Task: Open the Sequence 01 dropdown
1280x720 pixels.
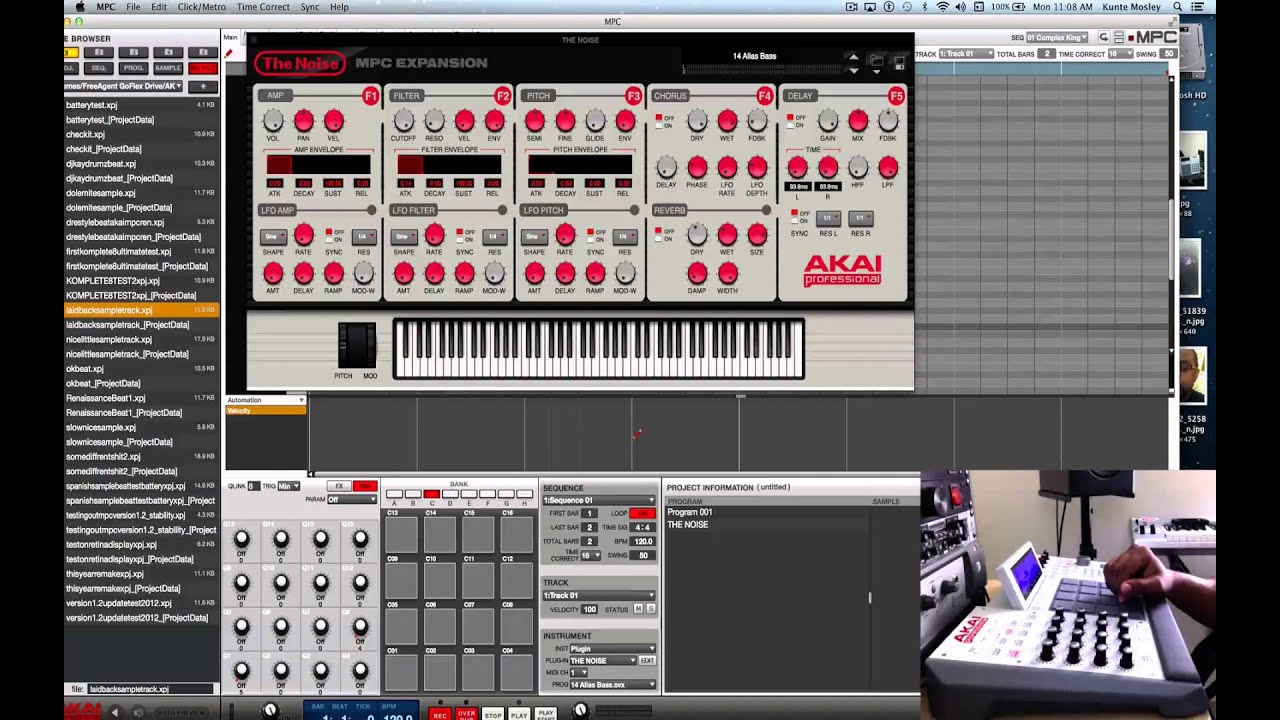Action: coord(598,500)
